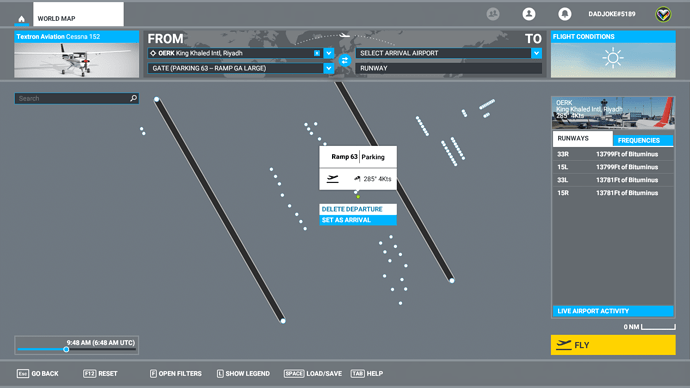Open the DADJOKE#5189 heart badge icon
This screenshot has width=690, height=388.
[x=663, y=15]
